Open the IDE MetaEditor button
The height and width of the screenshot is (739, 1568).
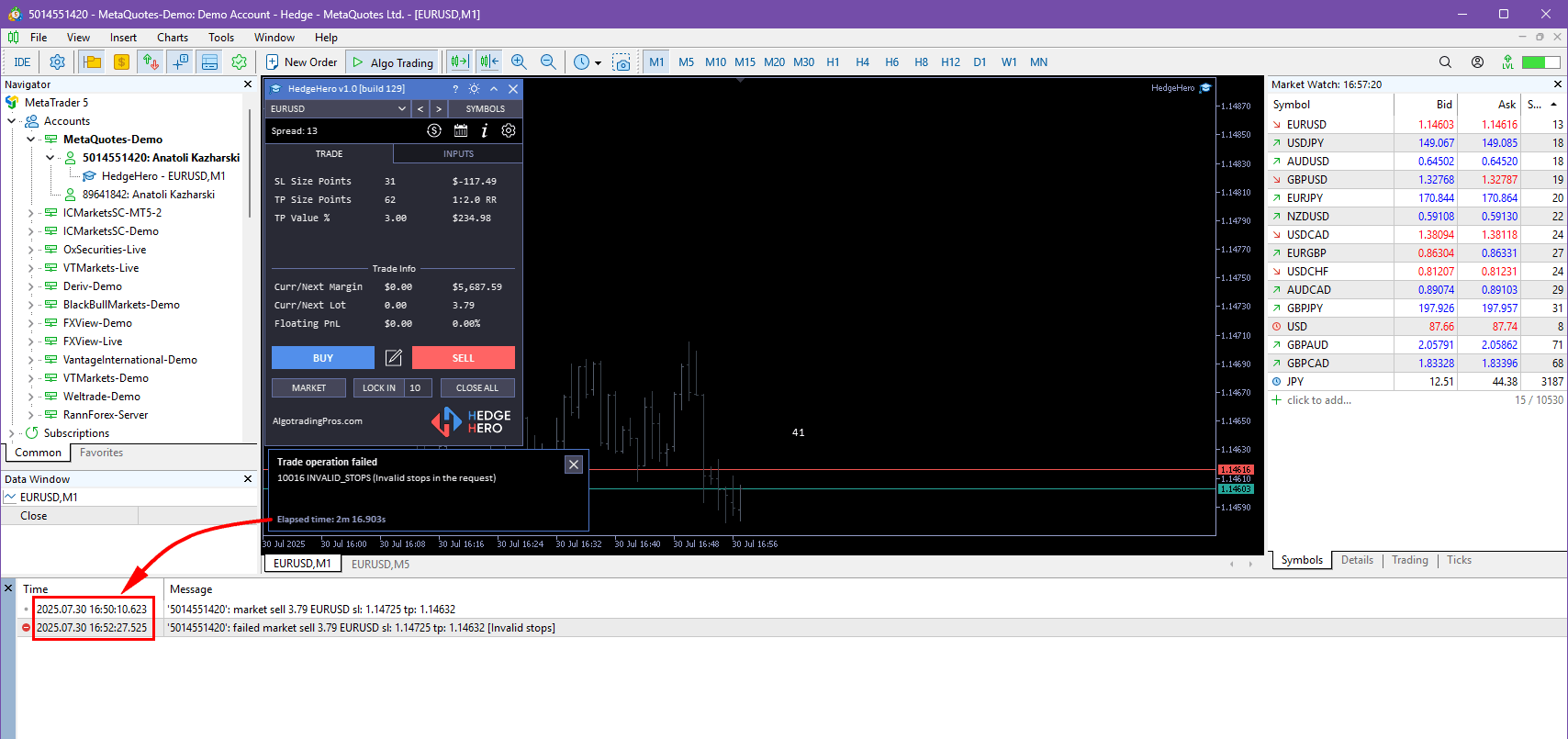(22, 62)
